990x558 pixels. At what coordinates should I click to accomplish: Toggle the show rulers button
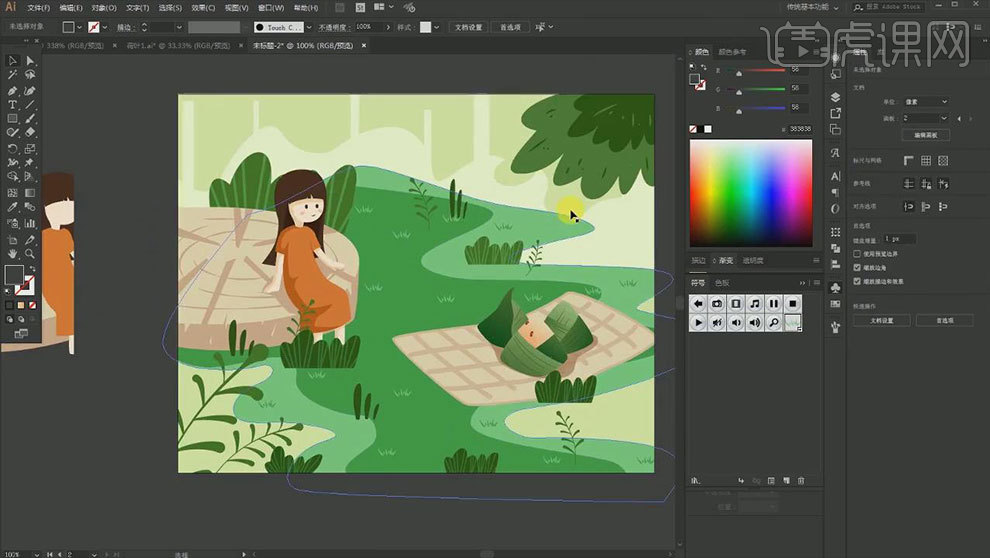909,161
